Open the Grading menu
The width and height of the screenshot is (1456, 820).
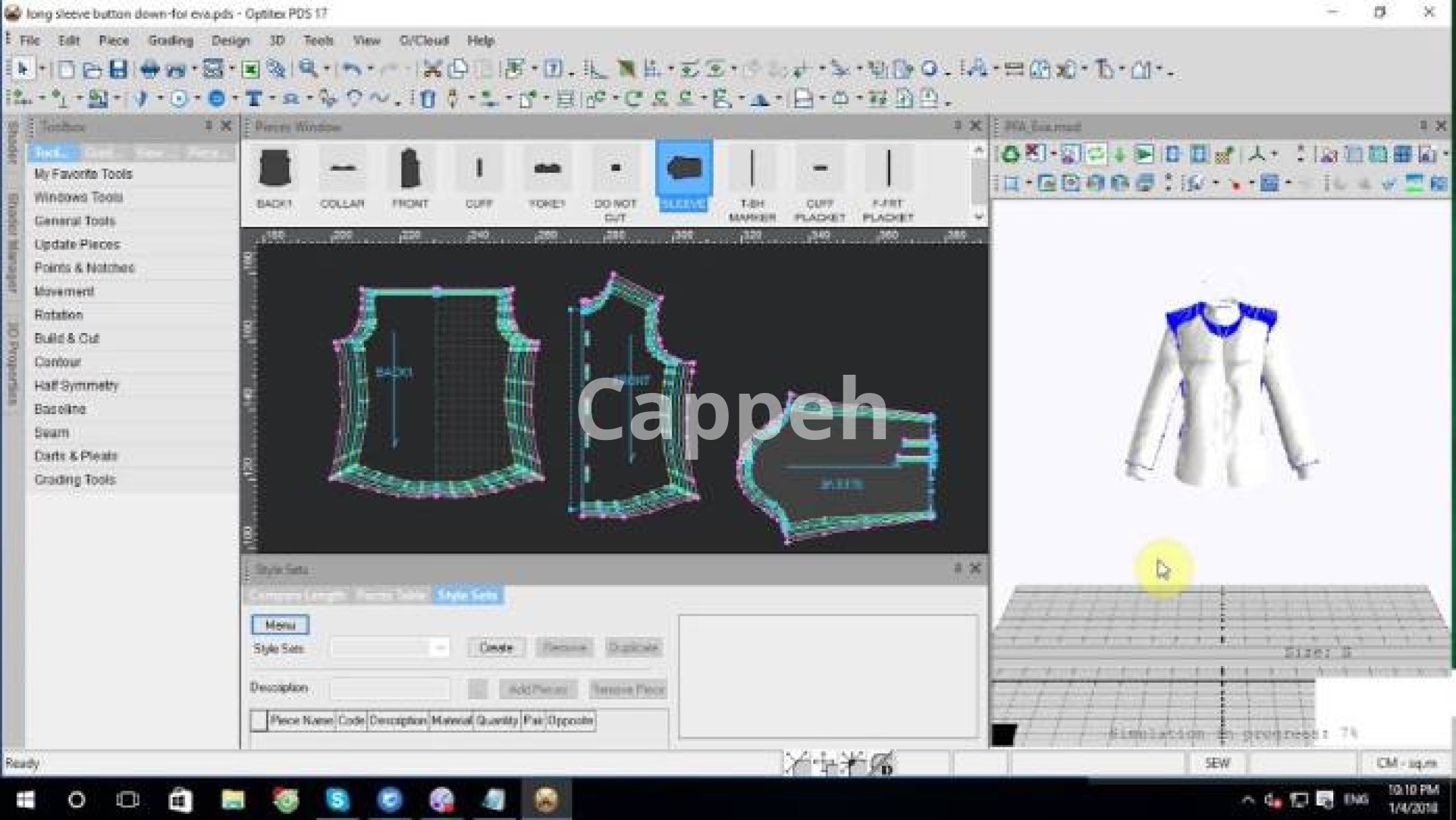pyautogui.click(x=170, y=40)
